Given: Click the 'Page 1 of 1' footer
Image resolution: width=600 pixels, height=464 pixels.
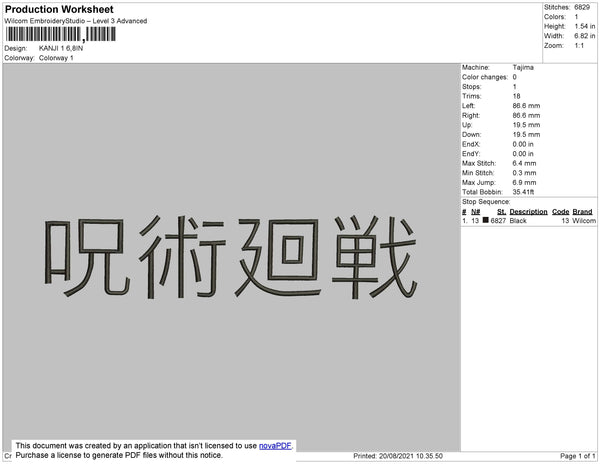Looking at the screenshot, I should pos(577,456).
